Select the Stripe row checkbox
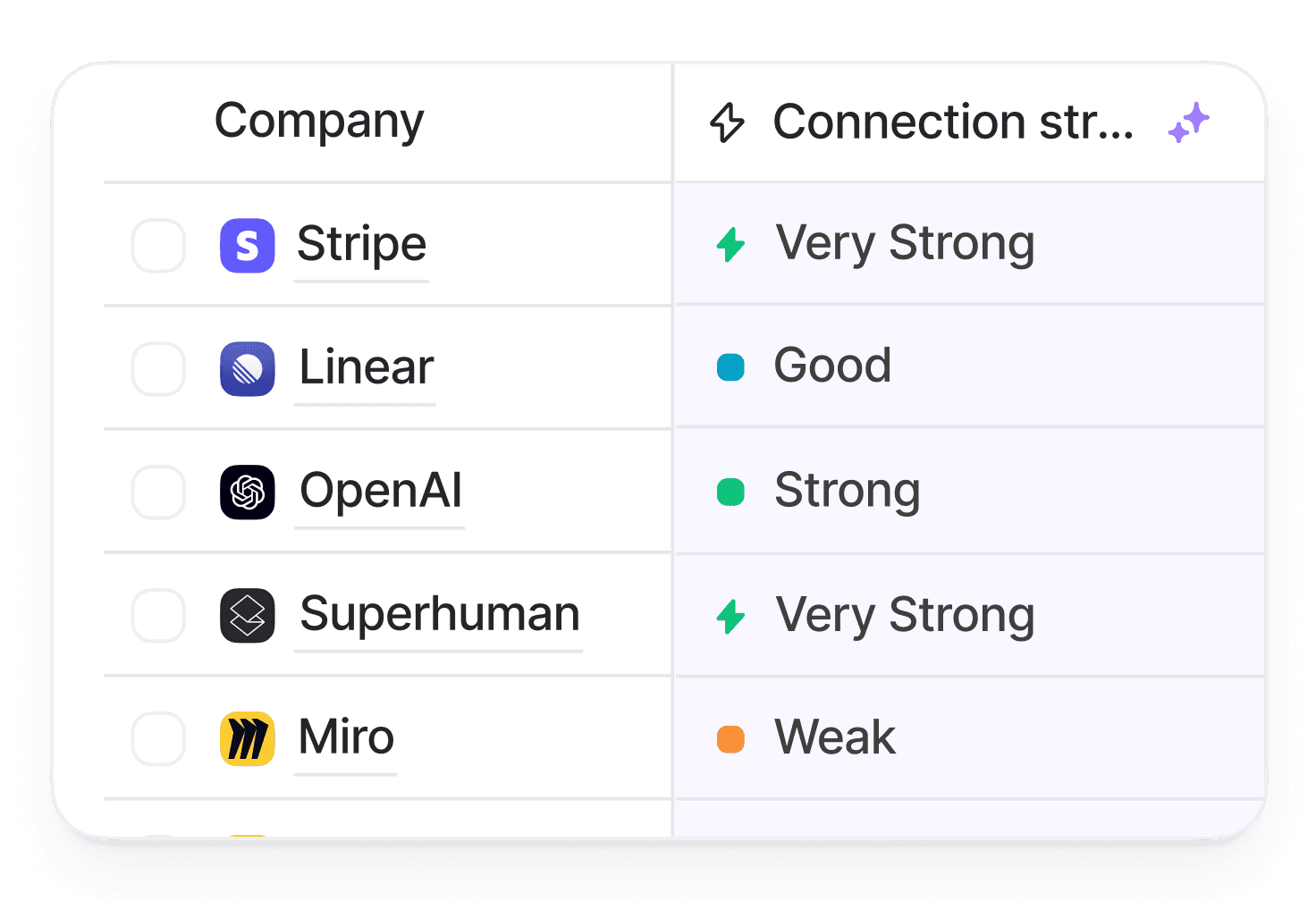Viewport: 1316px width, 901px height. [158, 245]
